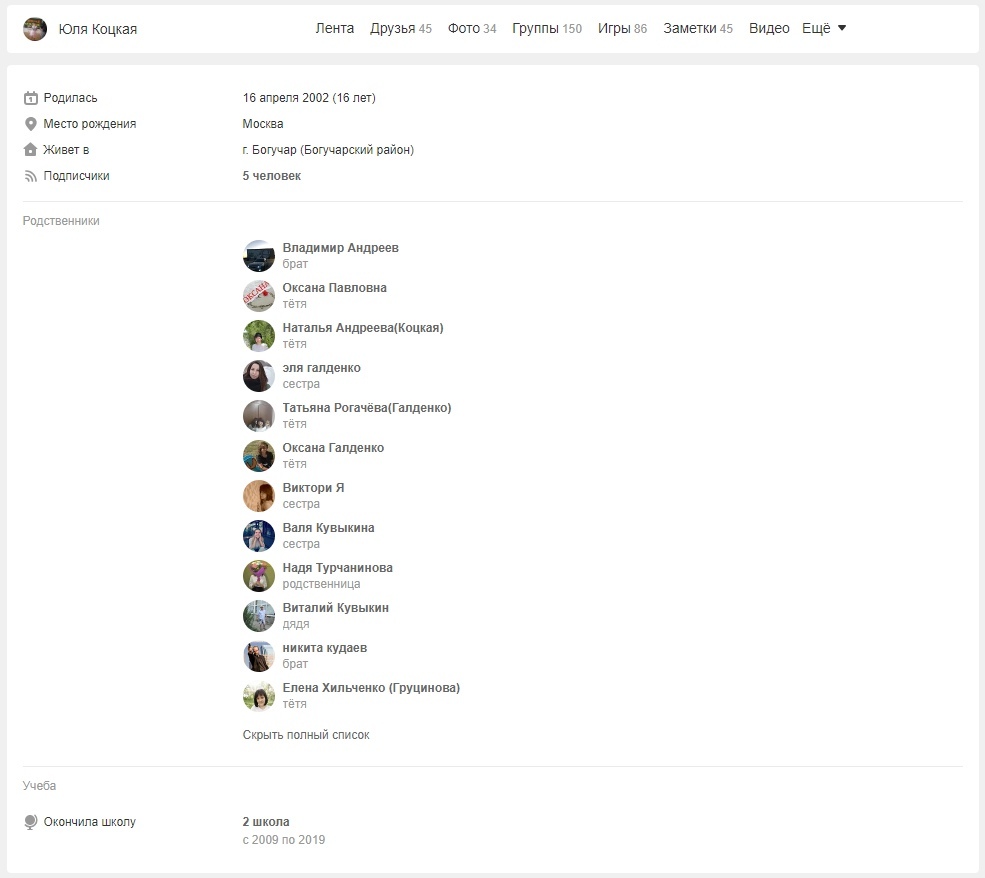Open the 5 человек subscribers link
The height and width of the screenshot is (878, 985).
click(x=272, y=176)
